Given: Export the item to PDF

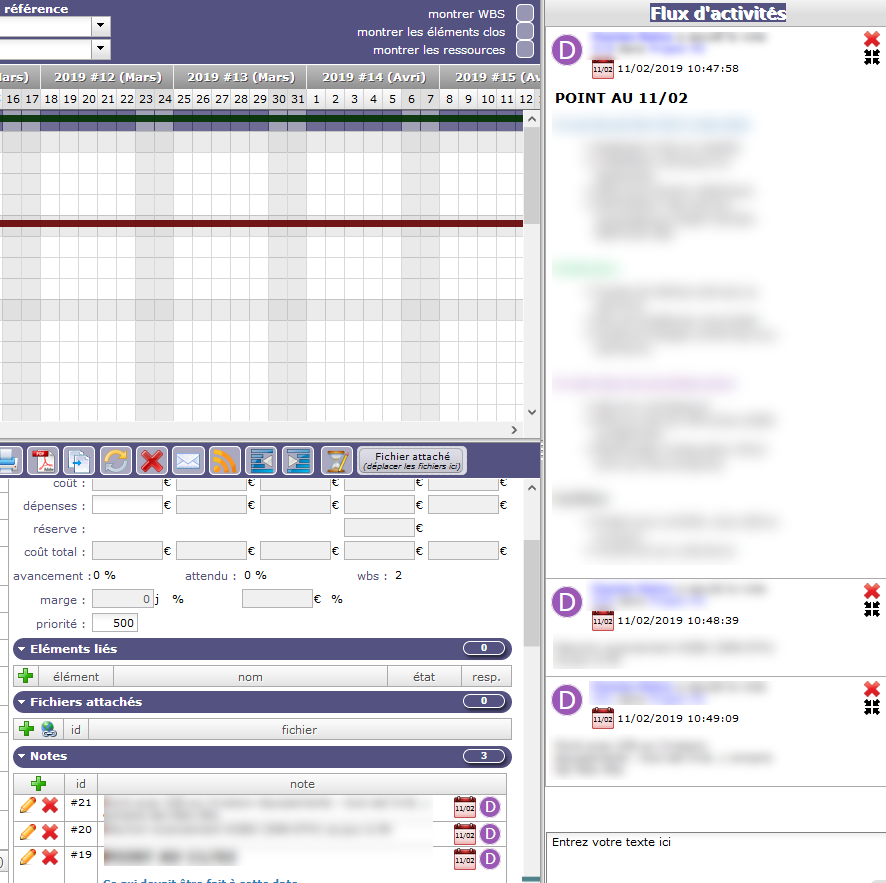Looking at the screenshot, I should click(x=43, y=460).
